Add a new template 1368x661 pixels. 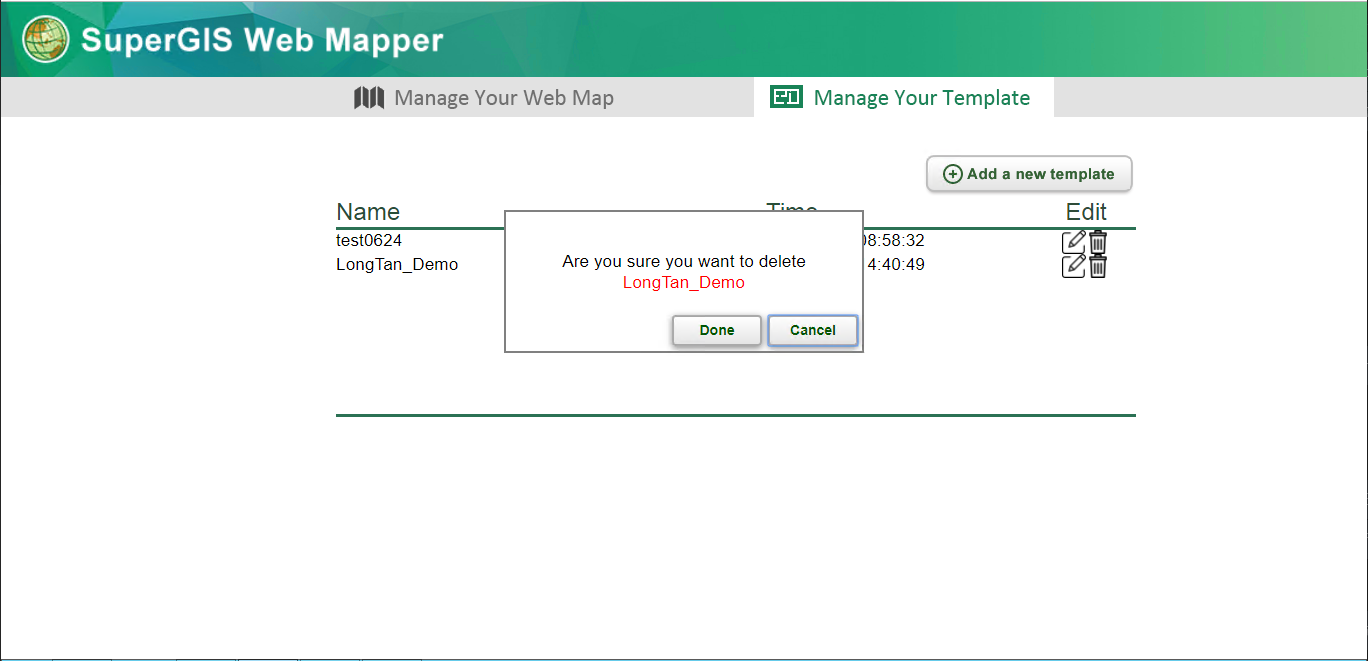[1029, 174]
